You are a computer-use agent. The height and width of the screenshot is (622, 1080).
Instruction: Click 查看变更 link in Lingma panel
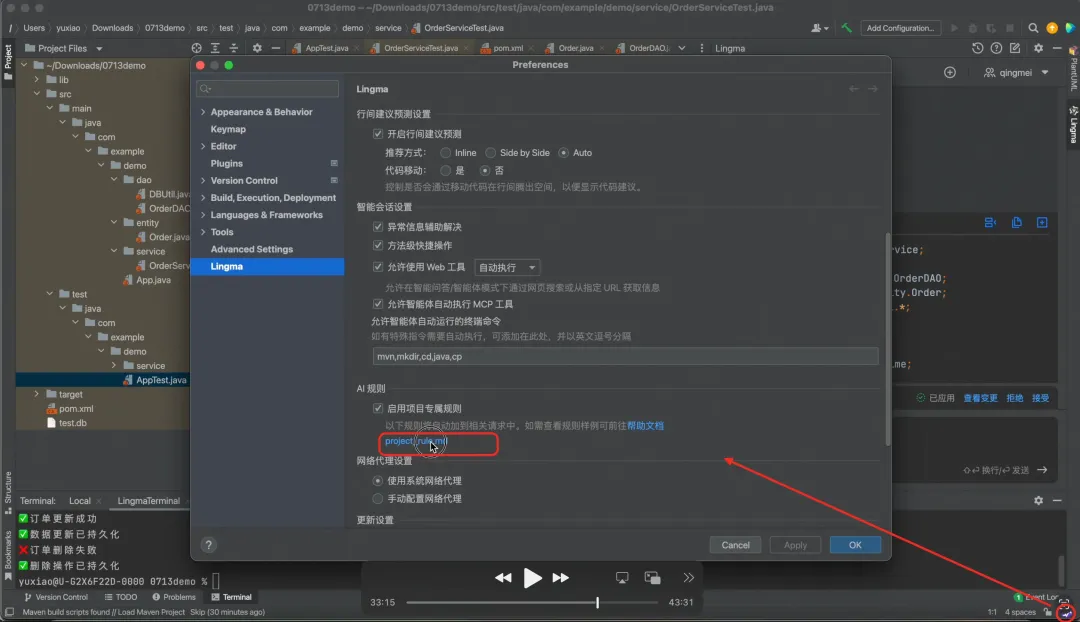point(980,398)
